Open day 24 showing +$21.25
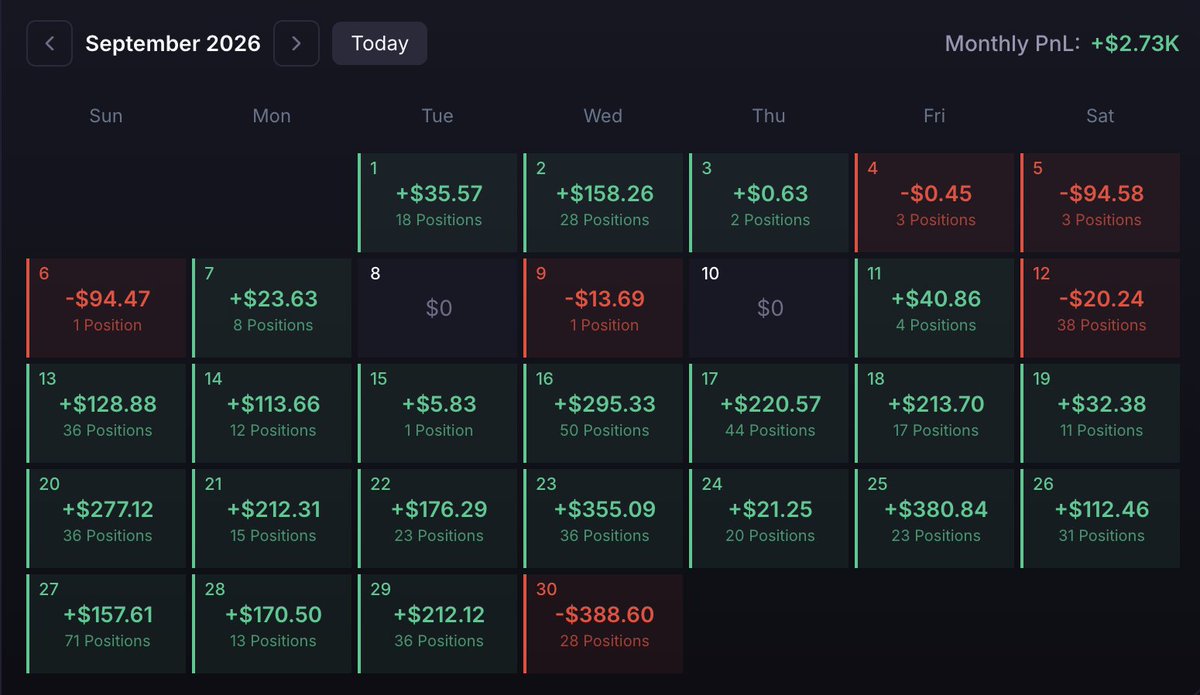Screen dimensions: 1200x695 [x=769, y=518]
